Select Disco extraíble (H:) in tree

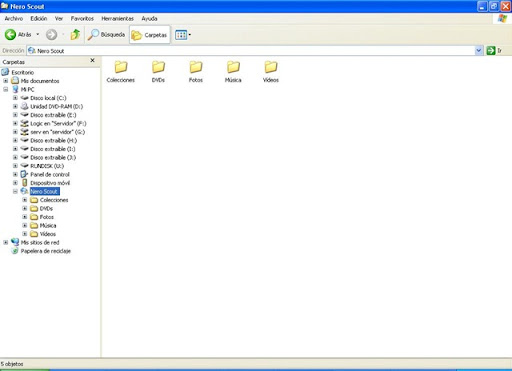tap(53, 141)
